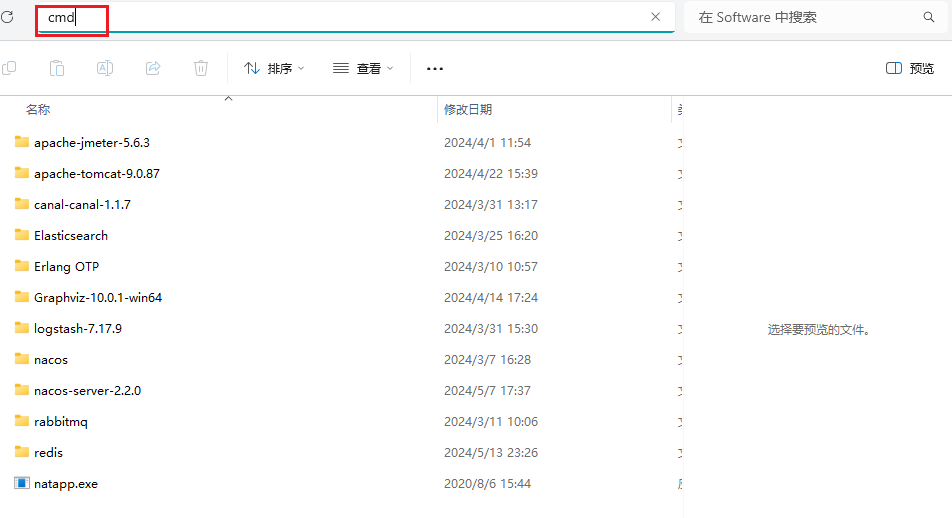Click the Share toolbar icon
Image resolution: width=952 pixels, height=518 pixels.
(x=153, y=68)
